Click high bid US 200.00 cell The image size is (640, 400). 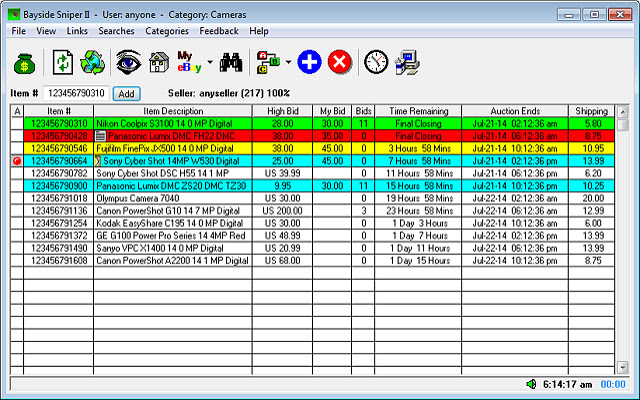pos(282,211)
